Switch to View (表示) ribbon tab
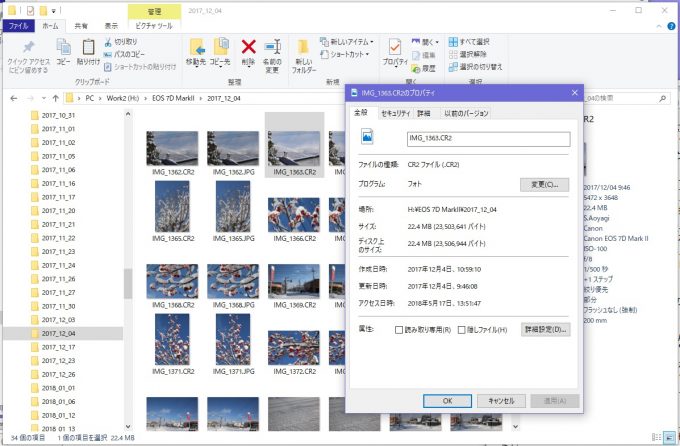 tap(111, 26)
